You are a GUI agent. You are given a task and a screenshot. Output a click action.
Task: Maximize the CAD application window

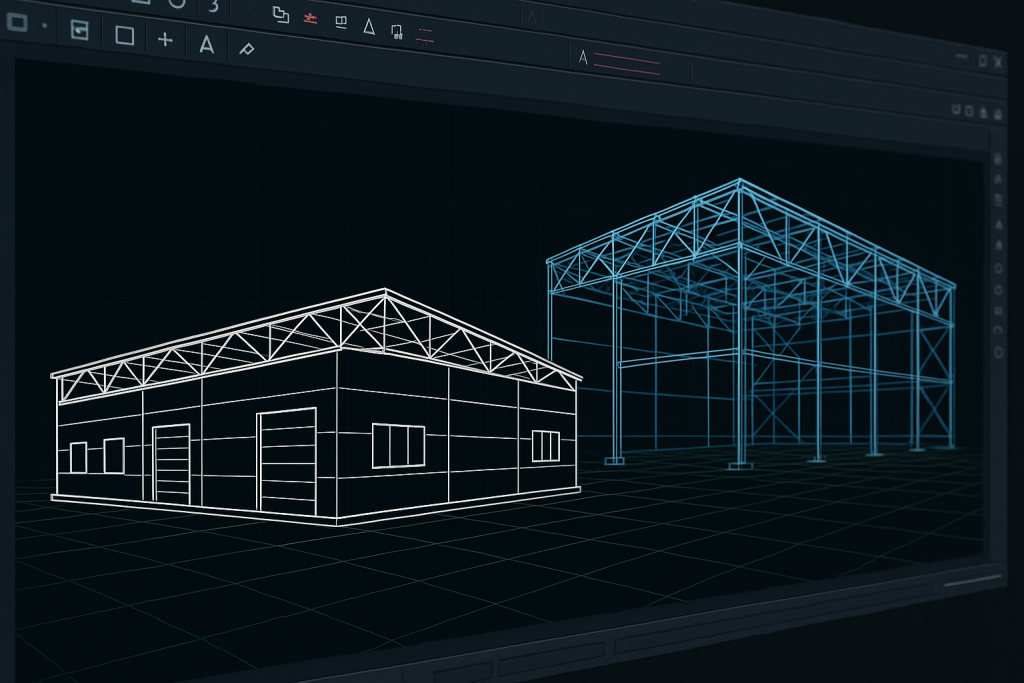point(983,61)
